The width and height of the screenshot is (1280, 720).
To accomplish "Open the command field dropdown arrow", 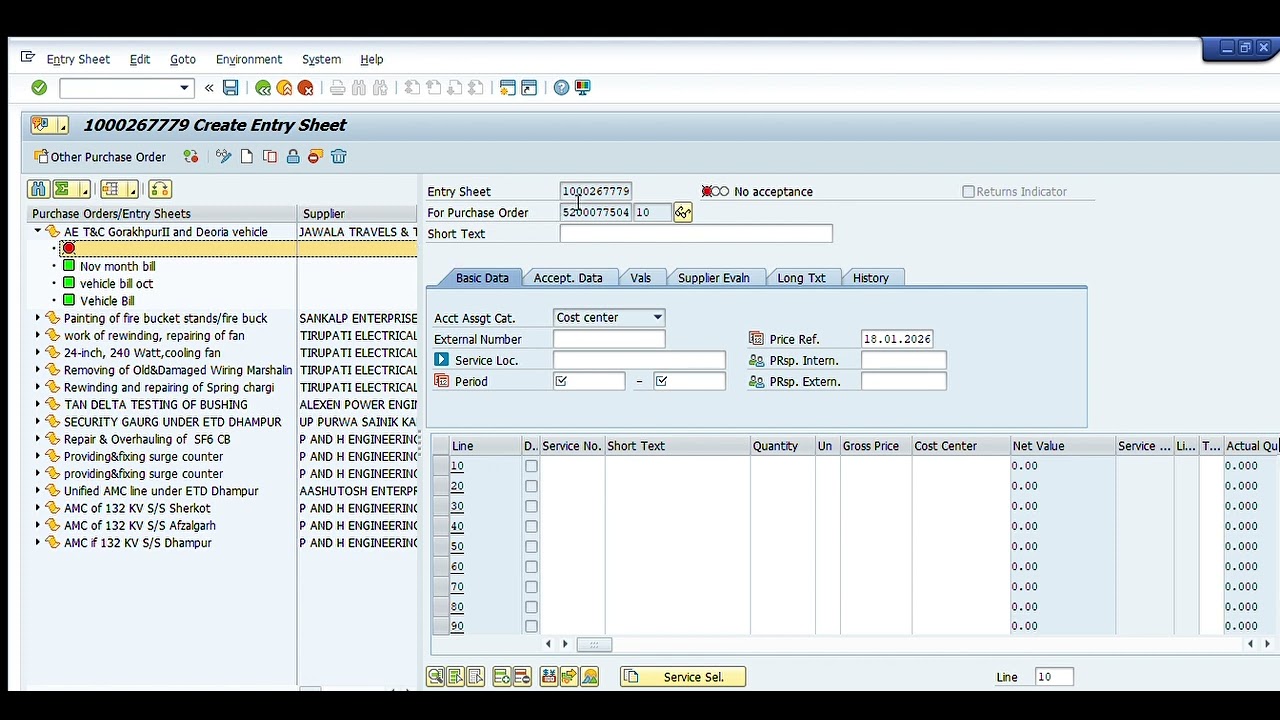I will coord(184,88).
